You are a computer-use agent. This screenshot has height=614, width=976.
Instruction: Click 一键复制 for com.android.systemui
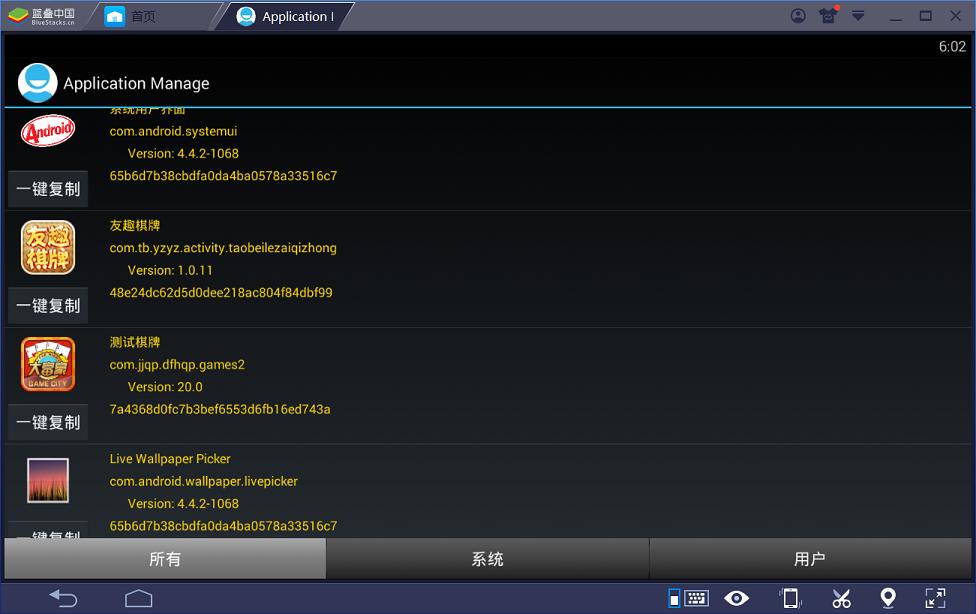point(48,189)
